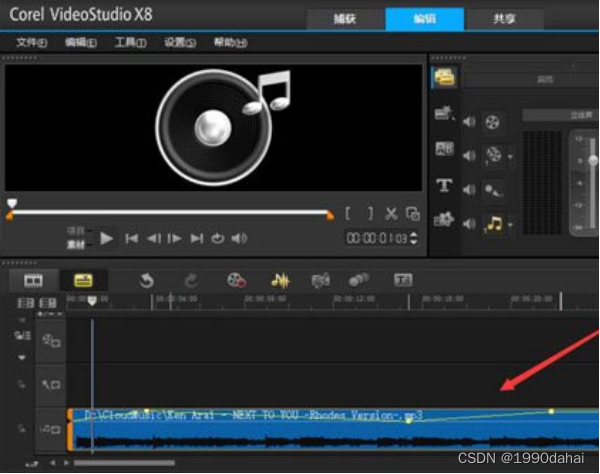Select the music track note in mixer
This screenshot has height=474, width=600.
(x=494, y=223)
